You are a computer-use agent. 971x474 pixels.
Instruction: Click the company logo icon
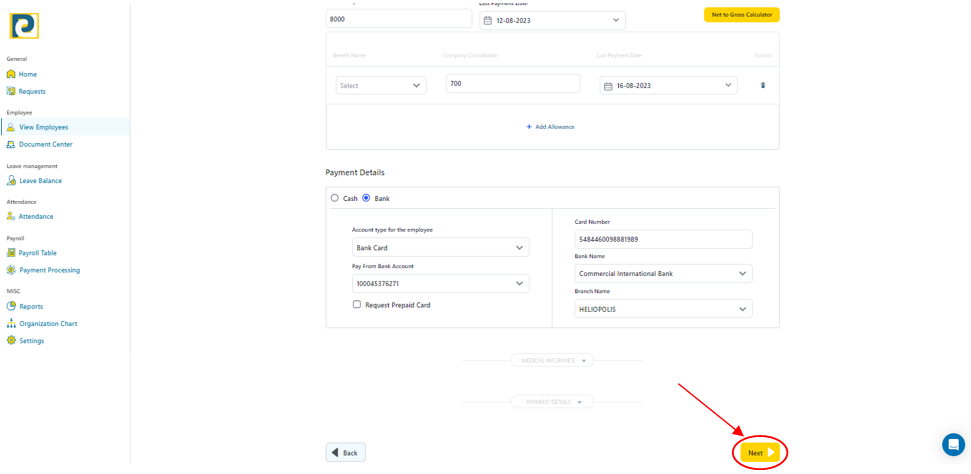(24, 25)
